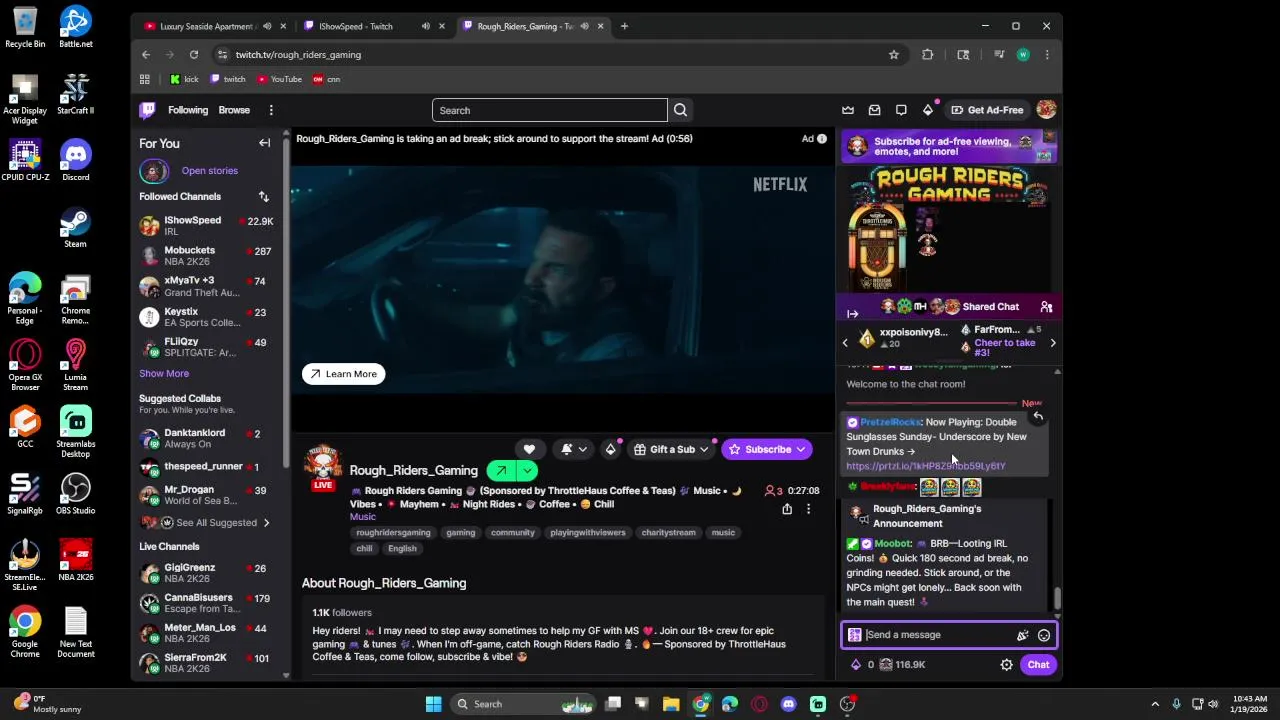The height and width of the screenshot is (720, 1280).
Task: Open chat settings gear icon
Action: click(x=1007, y=665)
